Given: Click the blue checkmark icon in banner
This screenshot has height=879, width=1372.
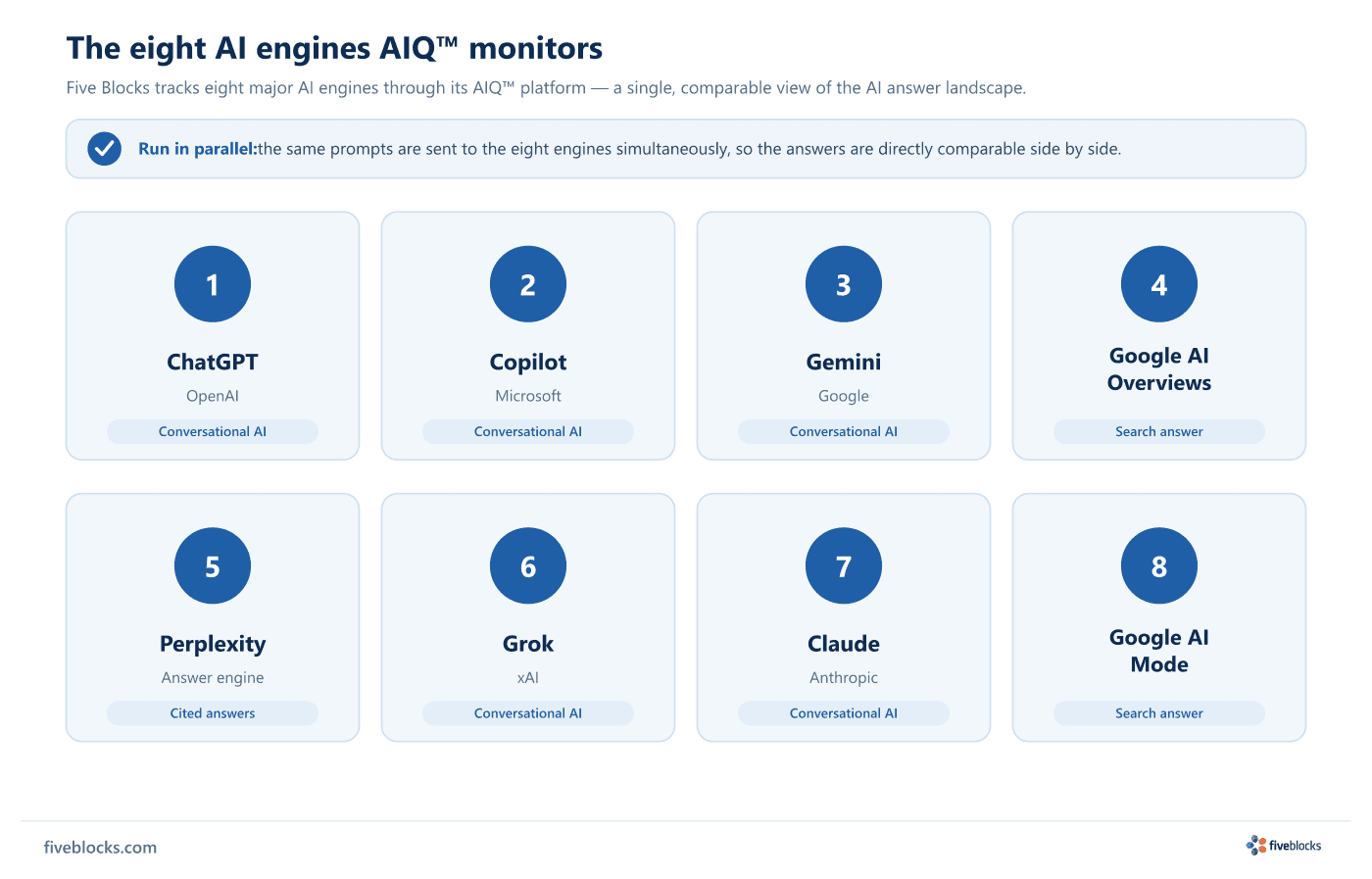Looking at the screenshot, I should 104,149.
